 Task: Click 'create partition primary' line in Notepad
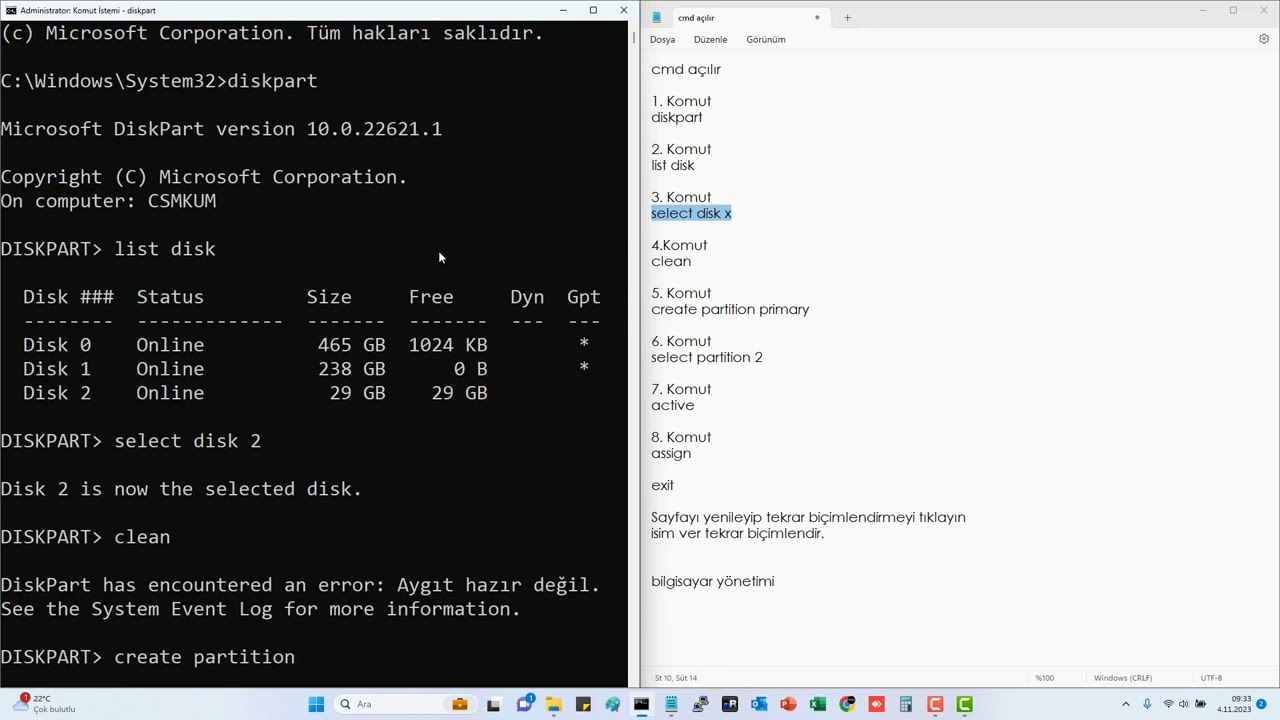click(730, 309)
